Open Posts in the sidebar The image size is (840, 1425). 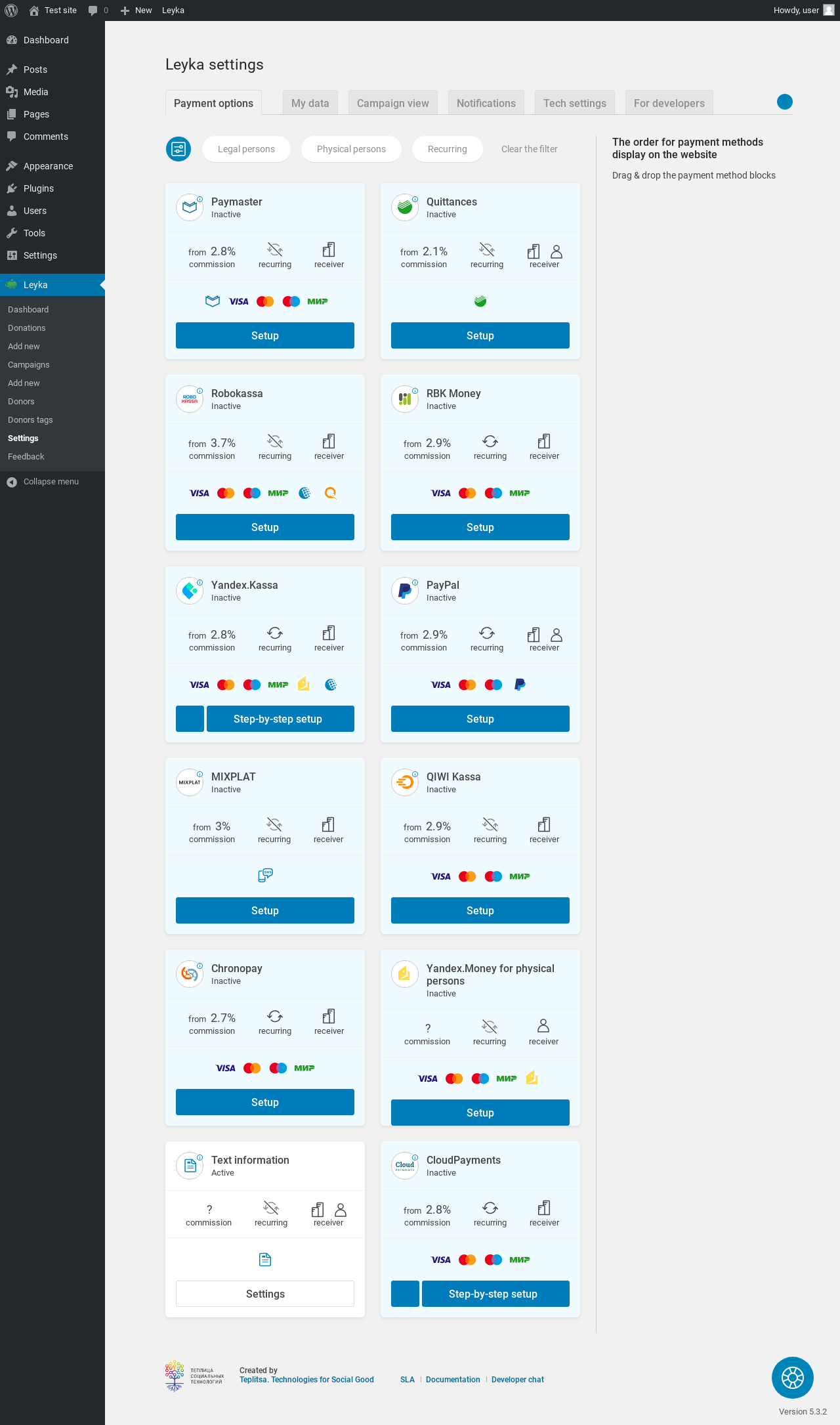tap(52, 70)
